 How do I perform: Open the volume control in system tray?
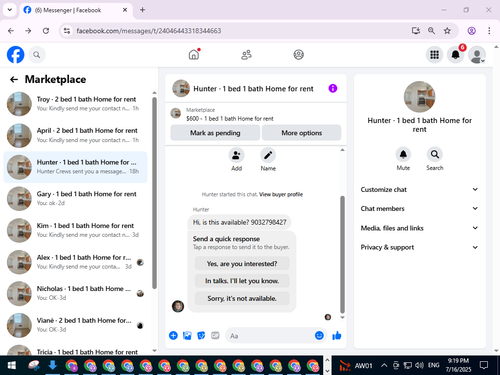click(419, 365)
